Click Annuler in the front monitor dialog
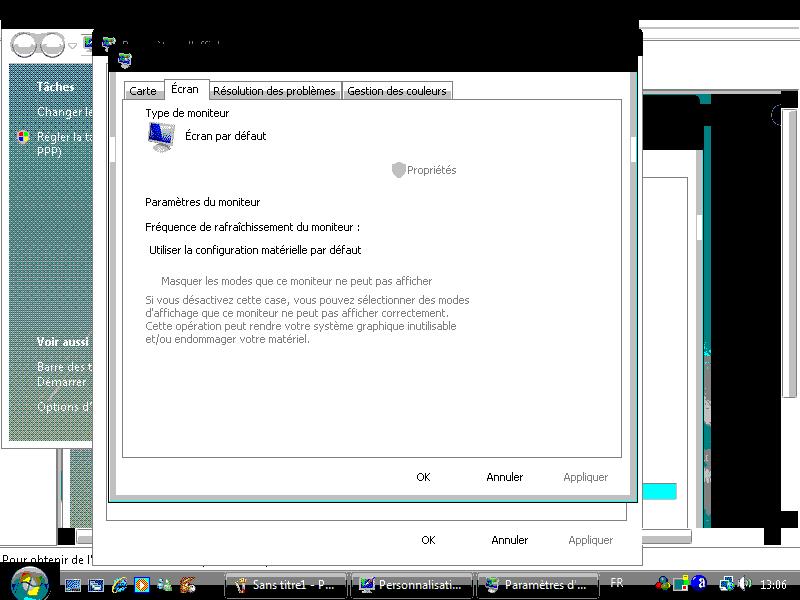 [x=505, y=477]
